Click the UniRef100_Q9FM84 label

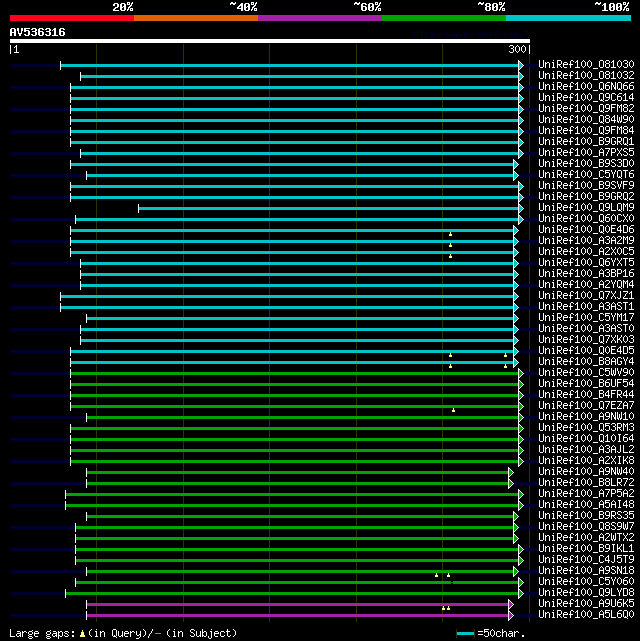pyautogui.click(x=586, y=130)
